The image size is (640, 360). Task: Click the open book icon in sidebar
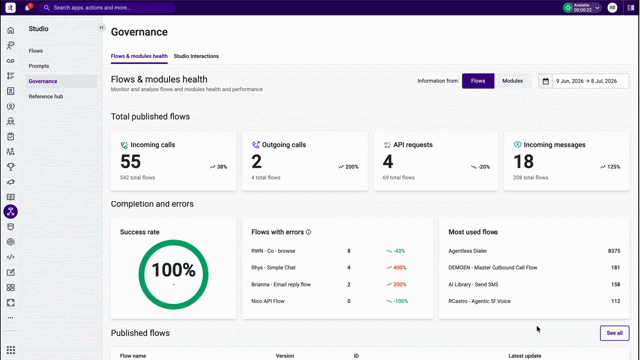pos(11,197)
